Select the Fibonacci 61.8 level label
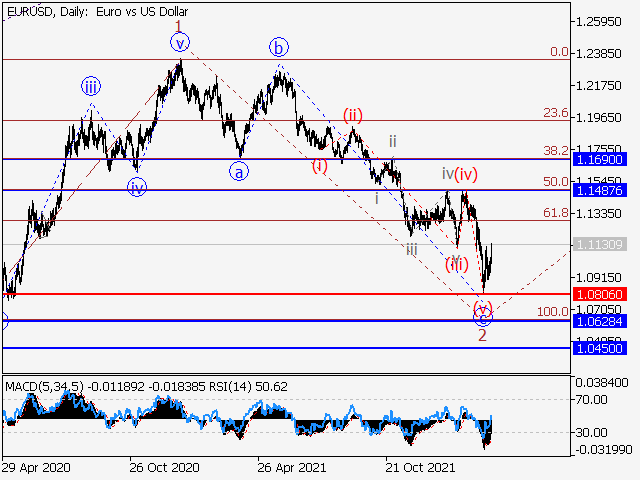The width and height of the screenshot is (640, 480). [556, 213]
